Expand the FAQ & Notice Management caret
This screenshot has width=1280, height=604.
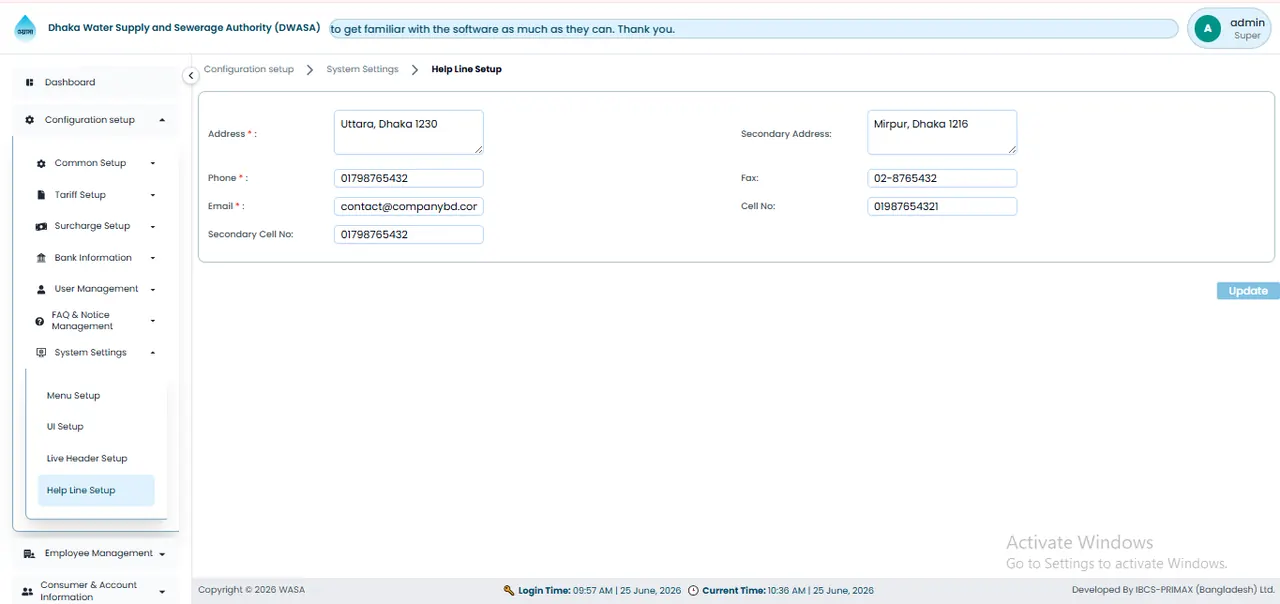(x=153, y=321)
